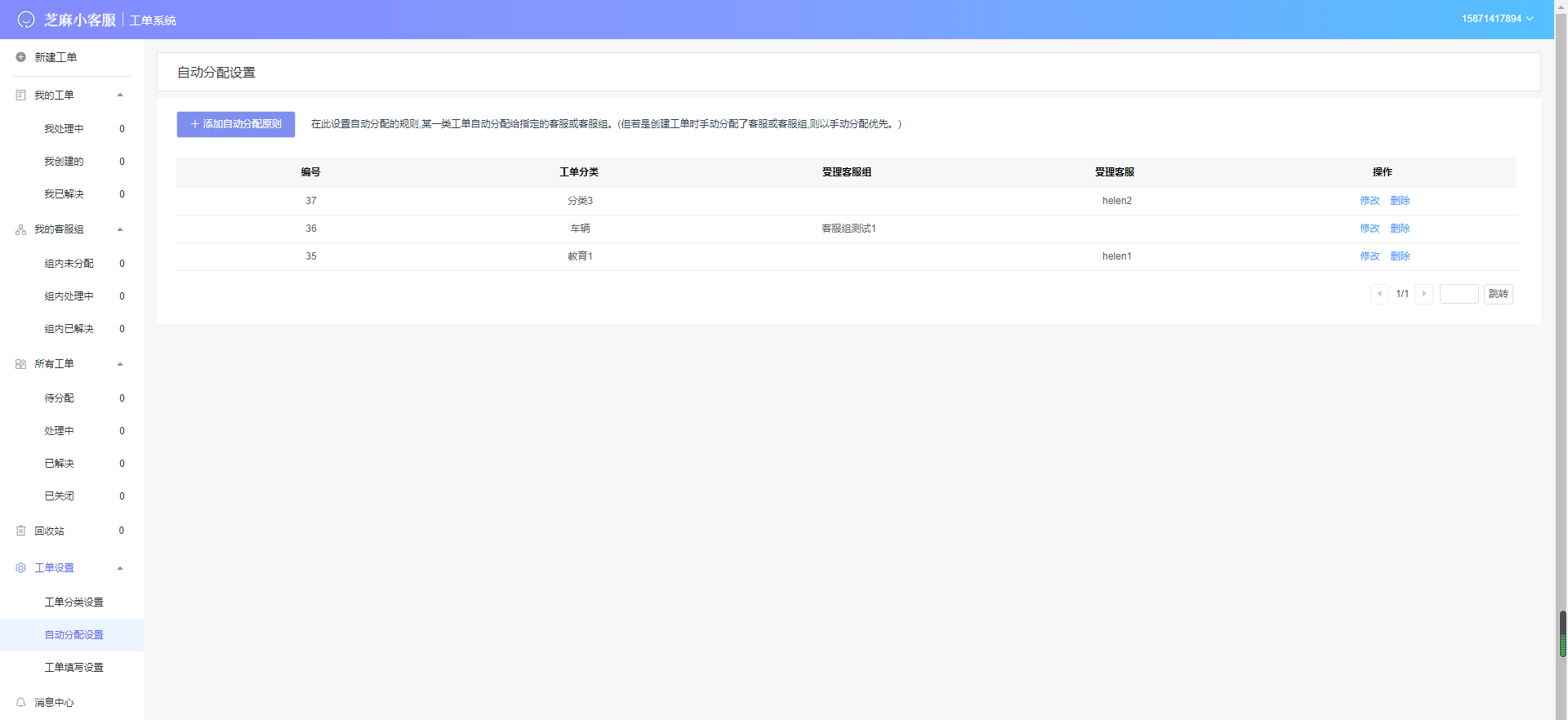Click the 所有工单 grid icon
This screenshot has width=1568, height=720.
(x=20, y=364)
